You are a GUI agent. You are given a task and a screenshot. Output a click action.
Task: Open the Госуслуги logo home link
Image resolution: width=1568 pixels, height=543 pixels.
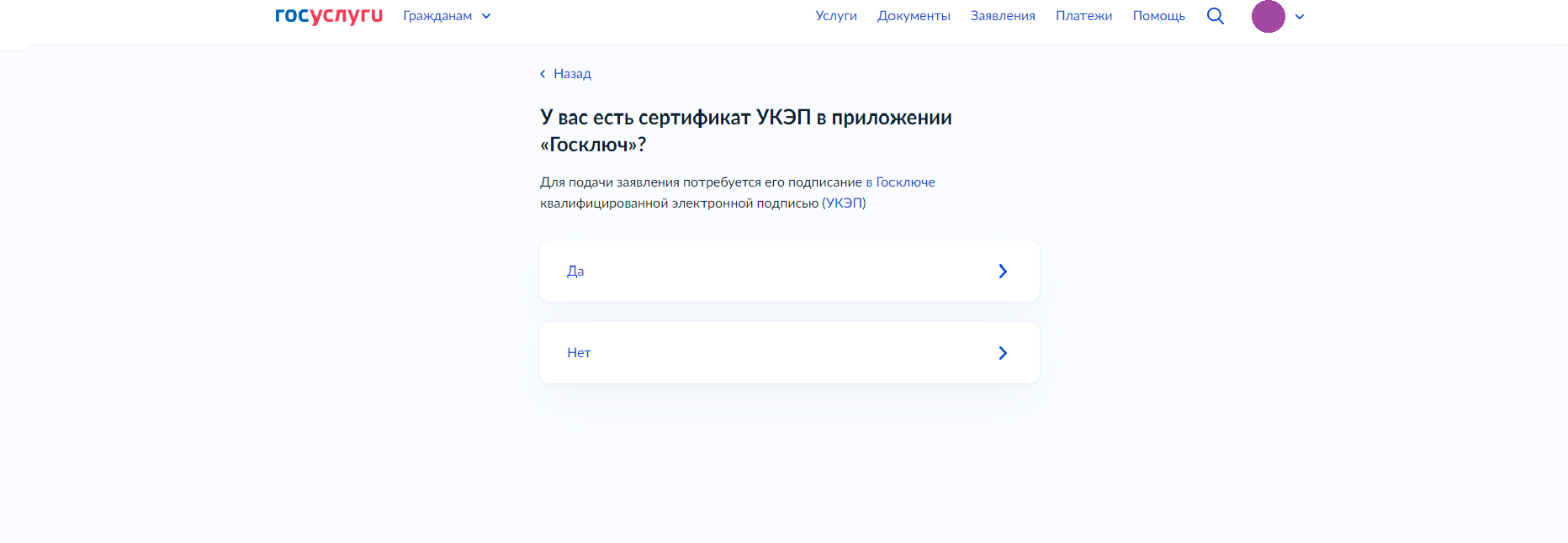tap(329, 16)
